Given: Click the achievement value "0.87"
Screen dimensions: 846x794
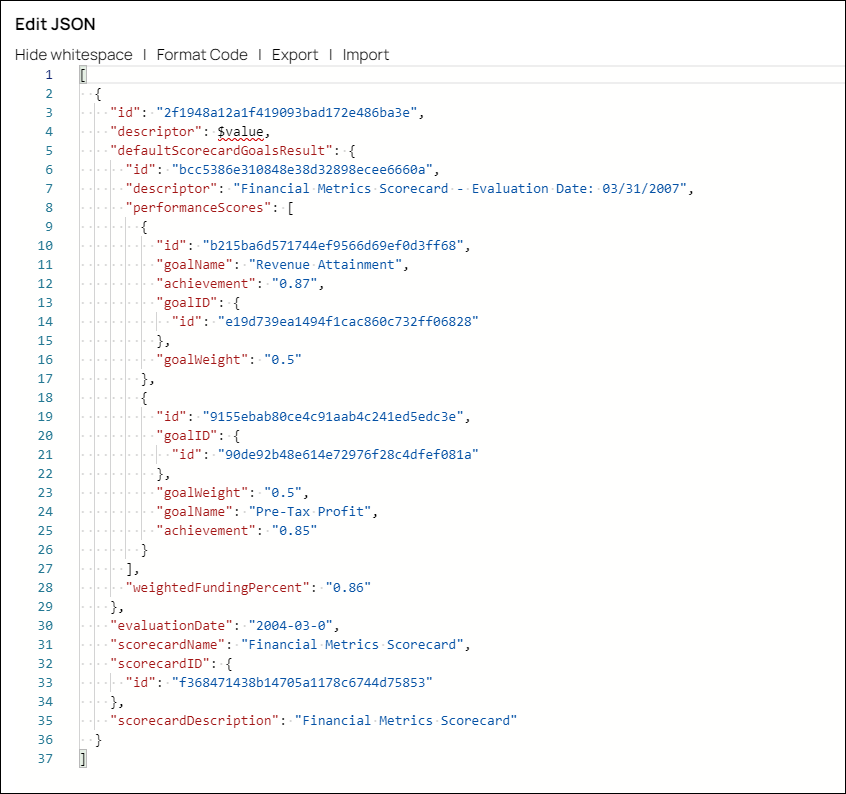Looking at the screenshot, I should 295,284.
